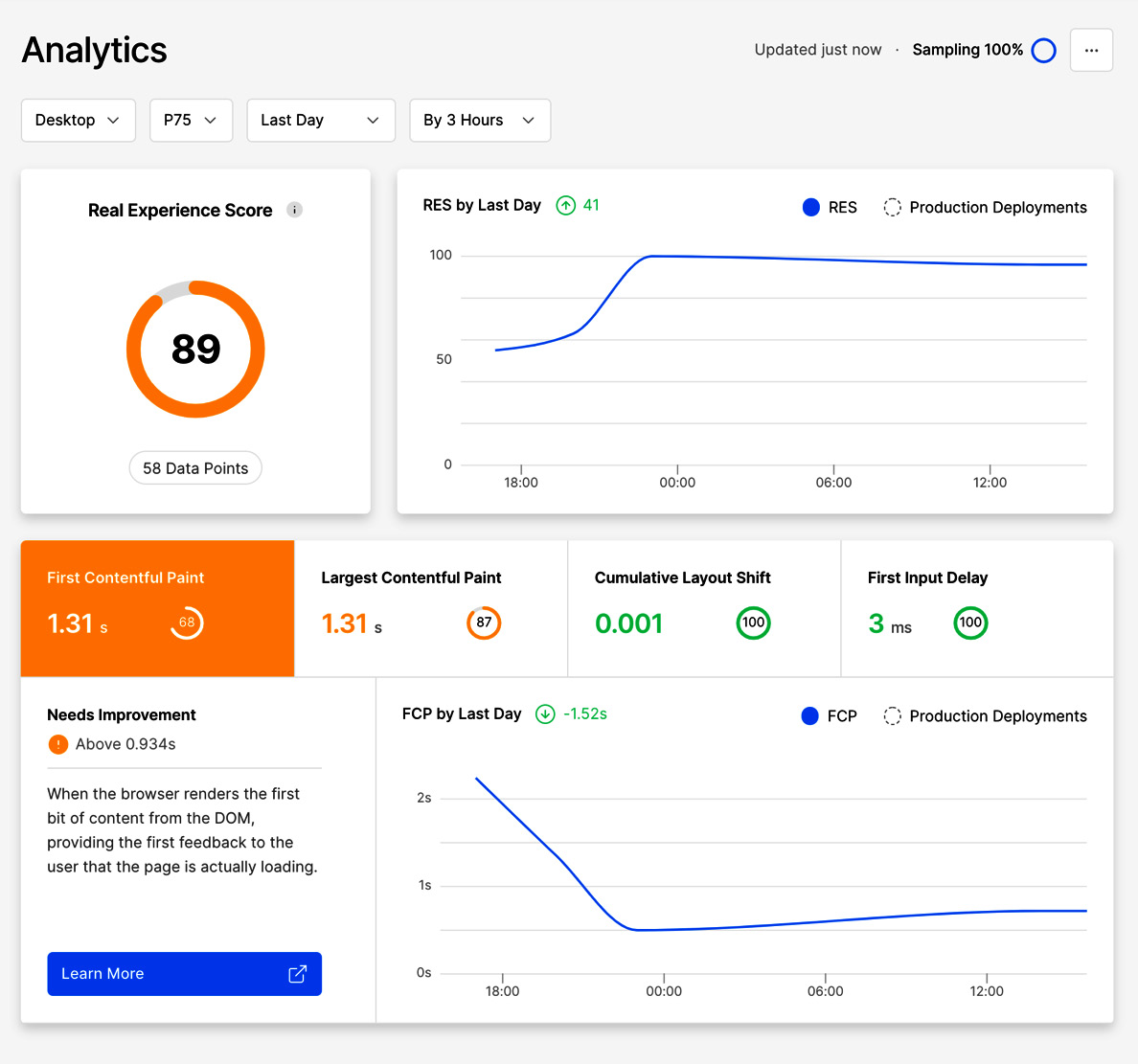Open the Desktop device dropdown
The image size is (1138, 1064).
[78, 120]
